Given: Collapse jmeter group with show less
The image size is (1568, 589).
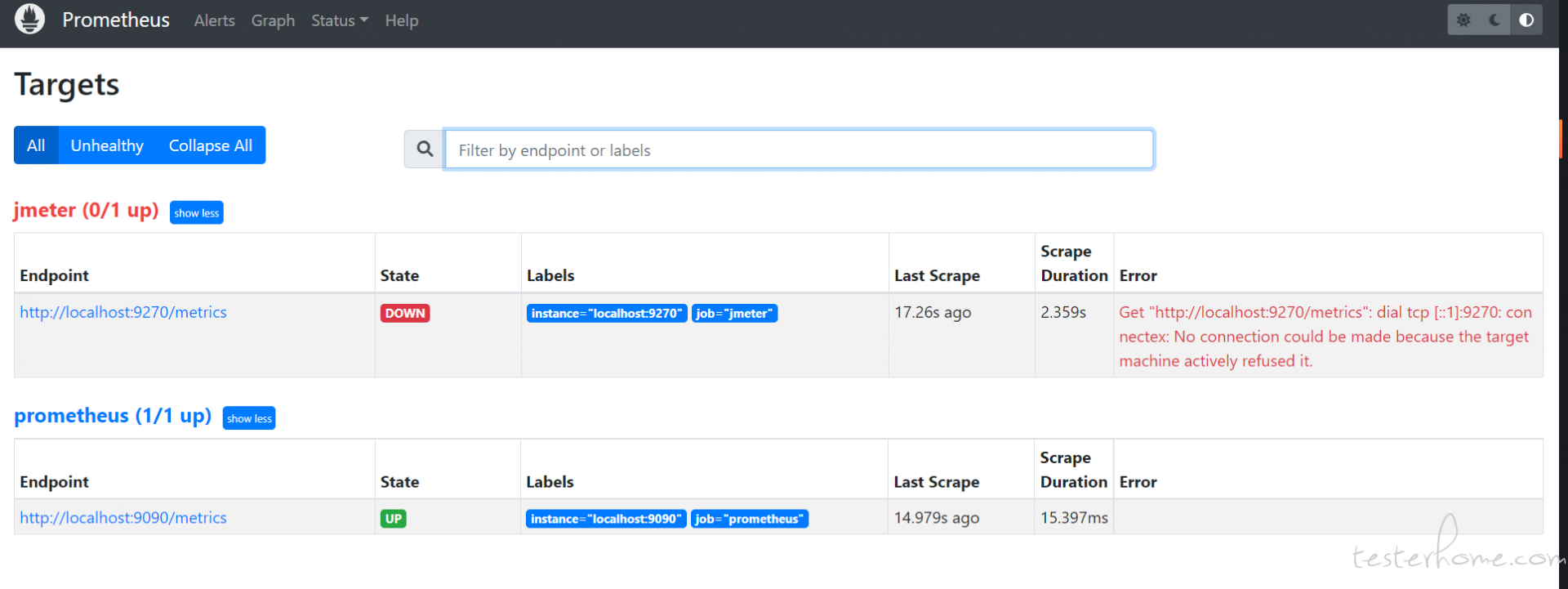Looking at the screenshot, I should click(x=197, y=212).
